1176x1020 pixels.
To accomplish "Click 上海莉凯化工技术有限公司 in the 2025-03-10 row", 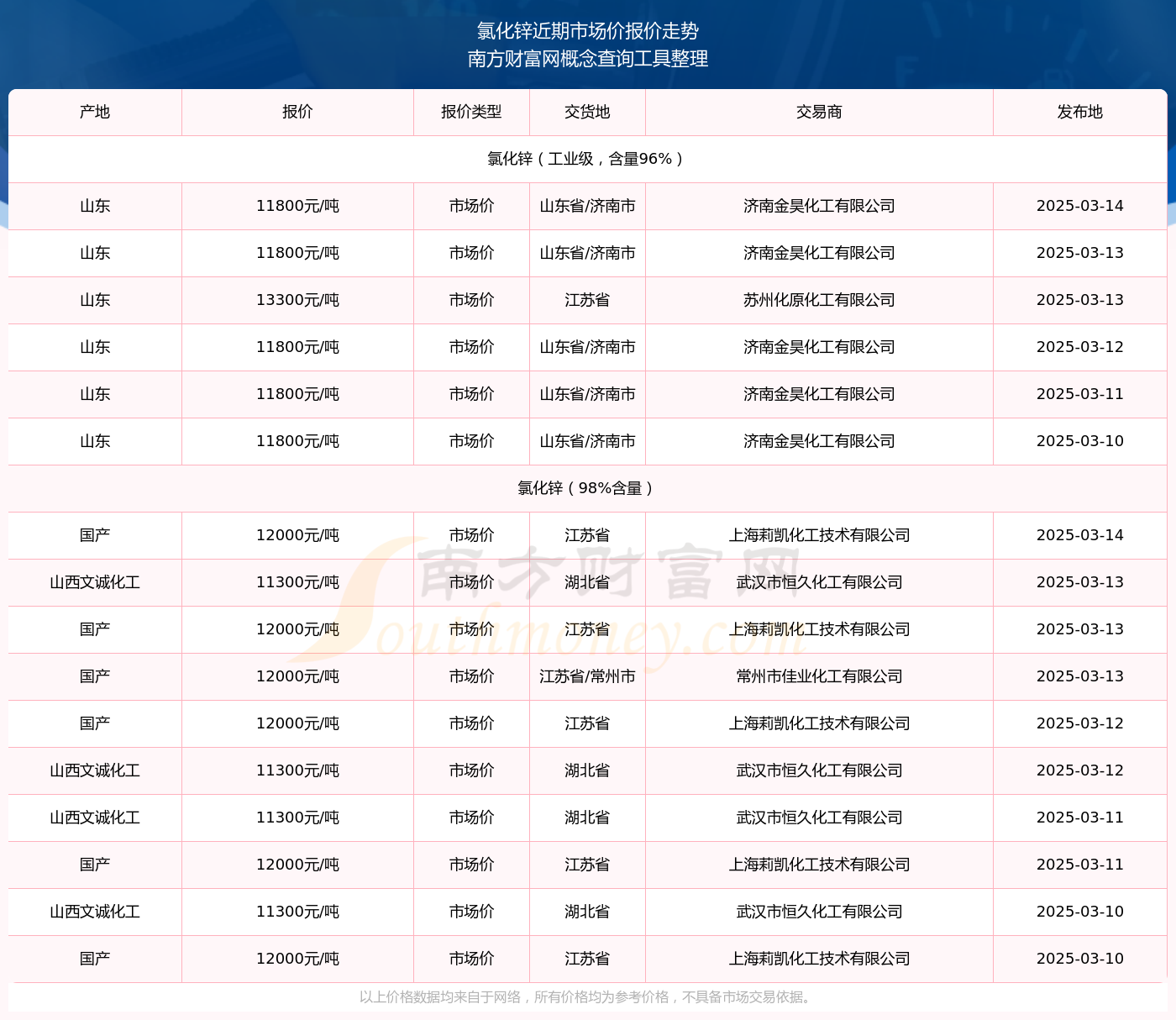I will click(x=819, y=960).
